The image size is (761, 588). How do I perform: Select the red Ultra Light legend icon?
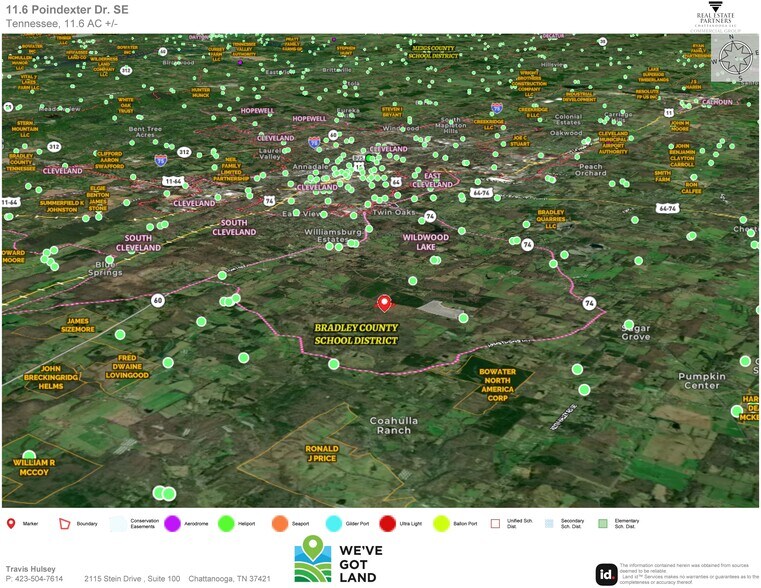(x=387, y=523)
